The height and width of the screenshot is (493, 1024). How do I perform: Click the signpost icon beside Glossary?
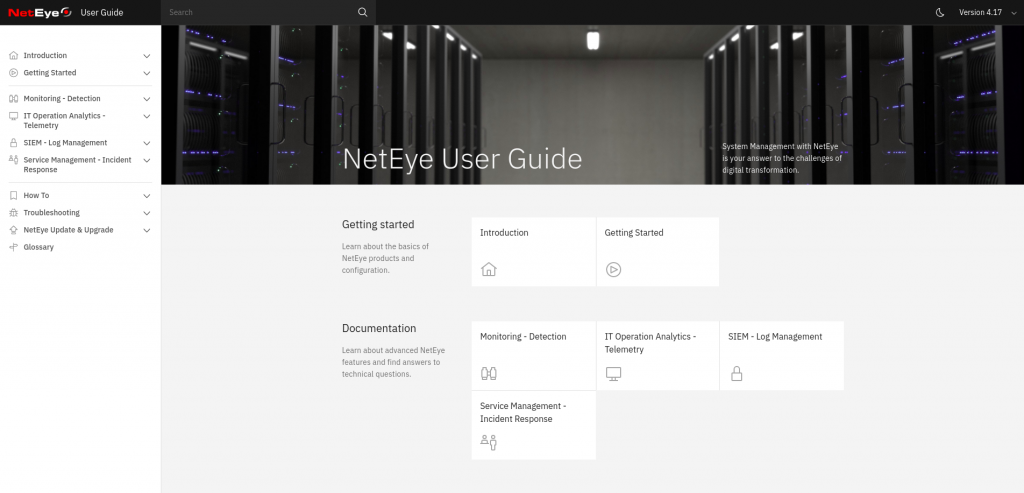point(14,247)
